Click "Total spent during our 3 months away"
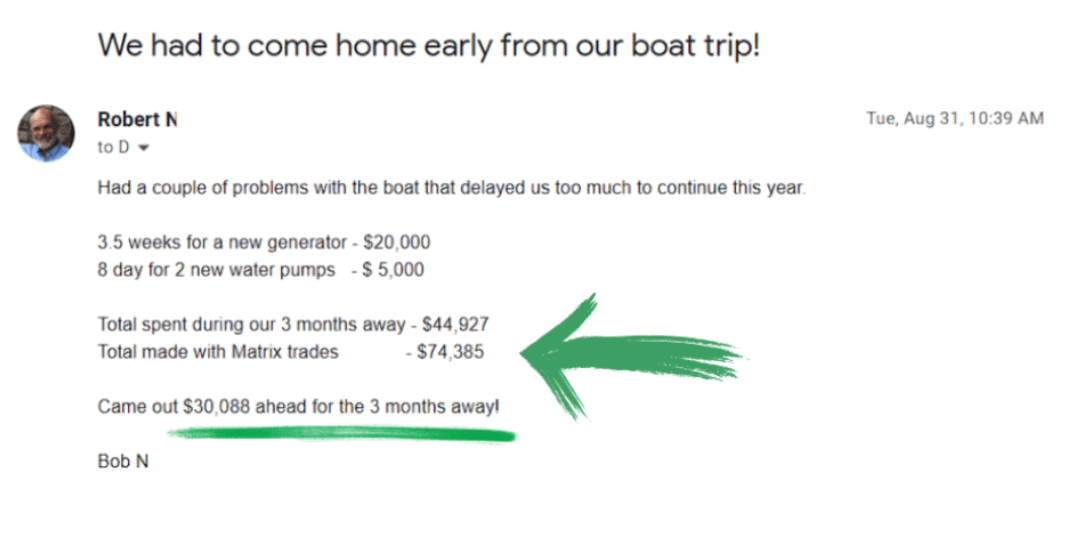Screen dimensions: 1088x560 tap(250, 324)
